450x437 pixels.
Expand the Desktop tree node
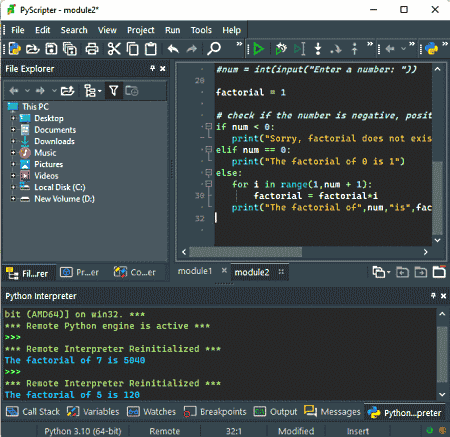point(13,118)
